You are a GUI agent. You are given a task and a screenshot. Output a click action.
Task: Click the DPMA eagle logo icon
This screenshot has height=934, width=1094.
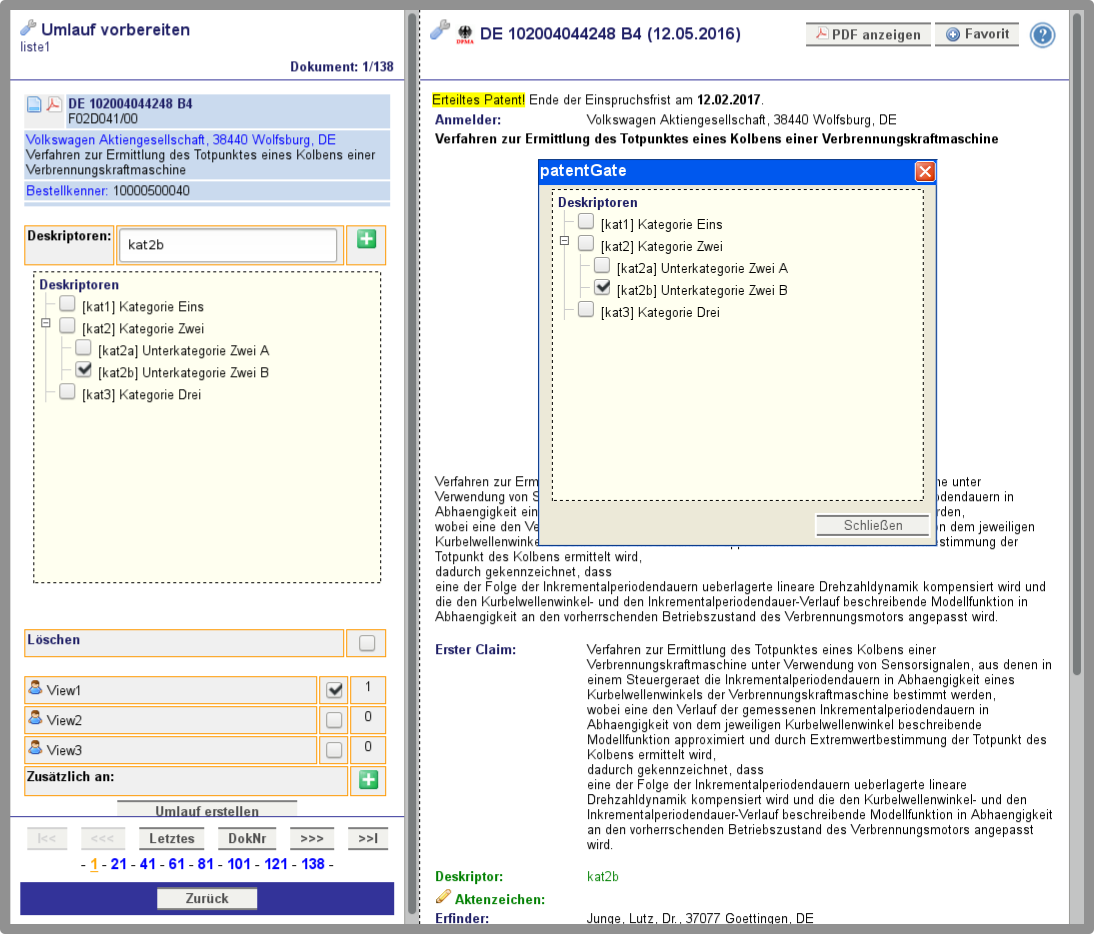click(465, 34)
